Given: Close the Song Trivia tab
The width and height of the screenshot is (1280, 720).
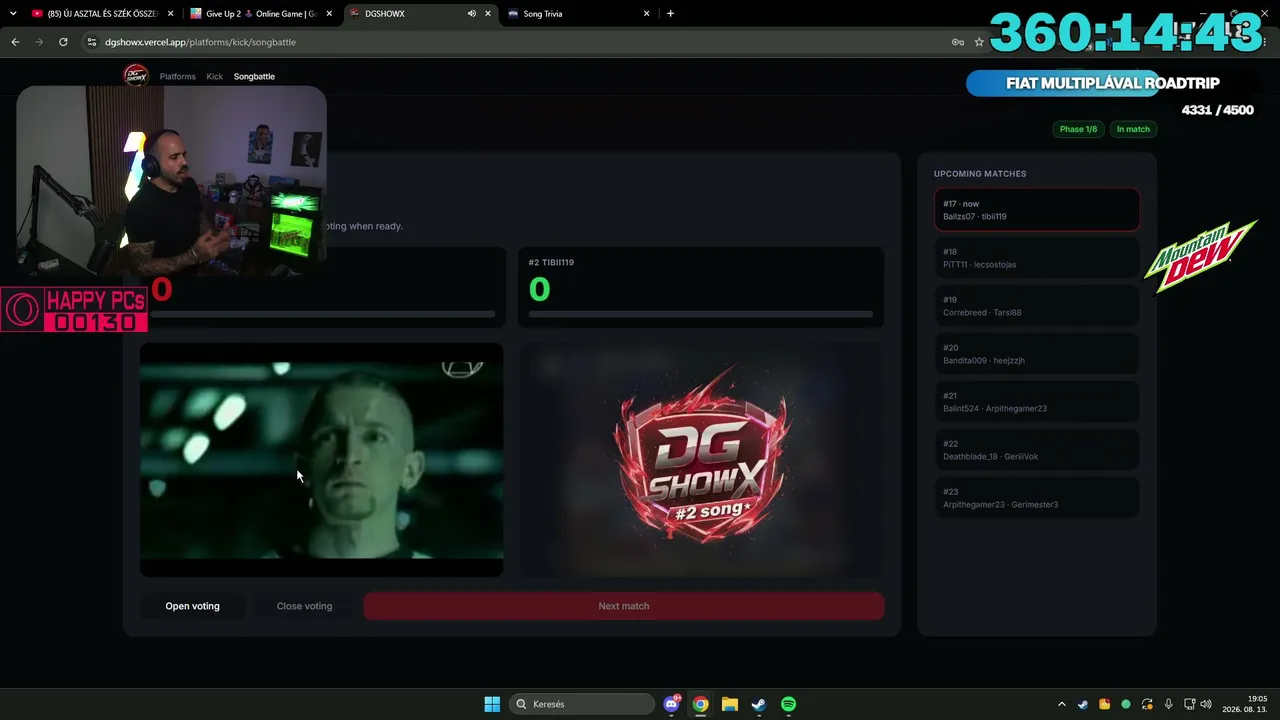Looking at the screenshot, I should point(647,14).
